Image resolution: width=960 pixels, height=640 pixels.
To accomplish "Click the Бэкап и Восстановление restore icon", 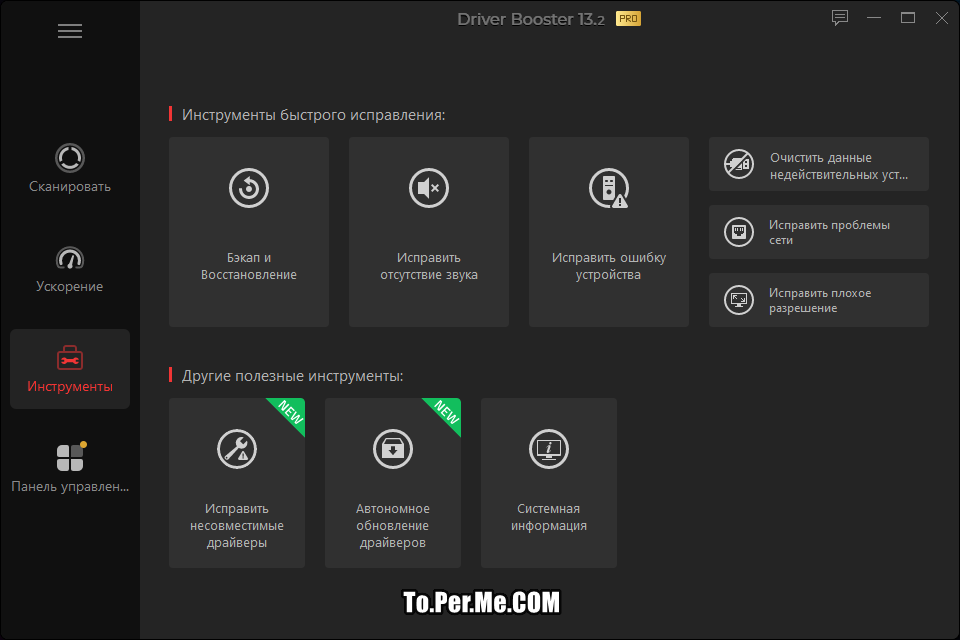I will click(x=248, y=188).
